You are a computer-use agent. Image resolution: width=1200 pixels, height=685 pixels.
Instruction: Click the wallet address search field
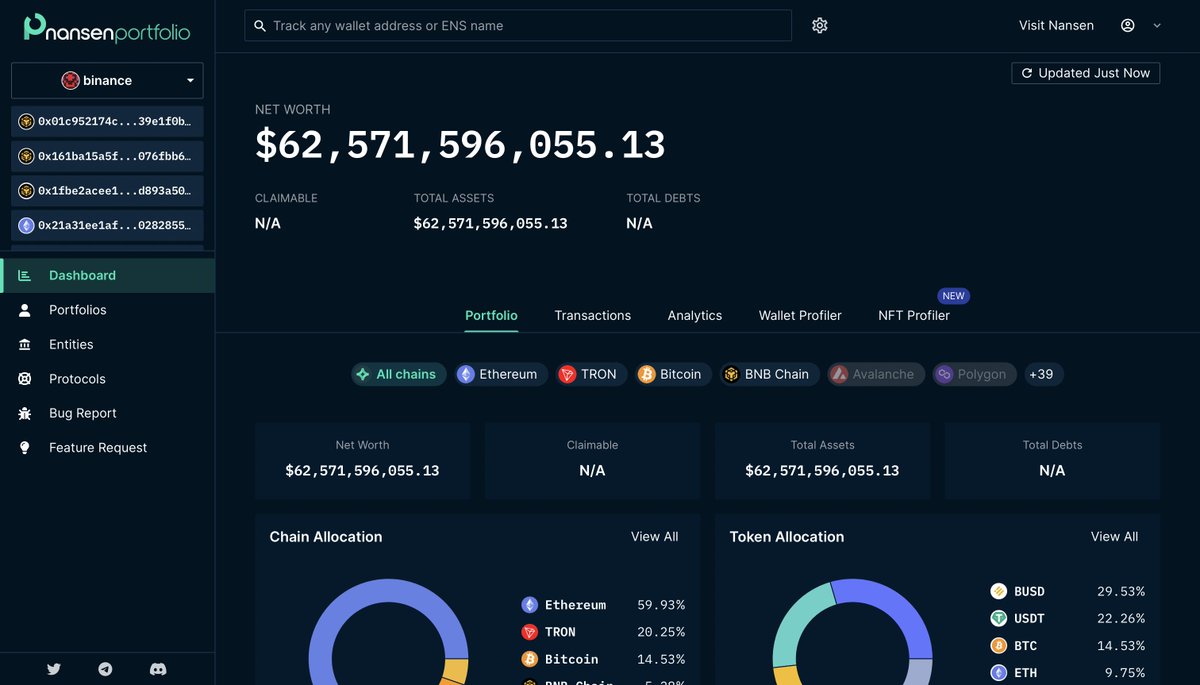(x=518, y=25)
